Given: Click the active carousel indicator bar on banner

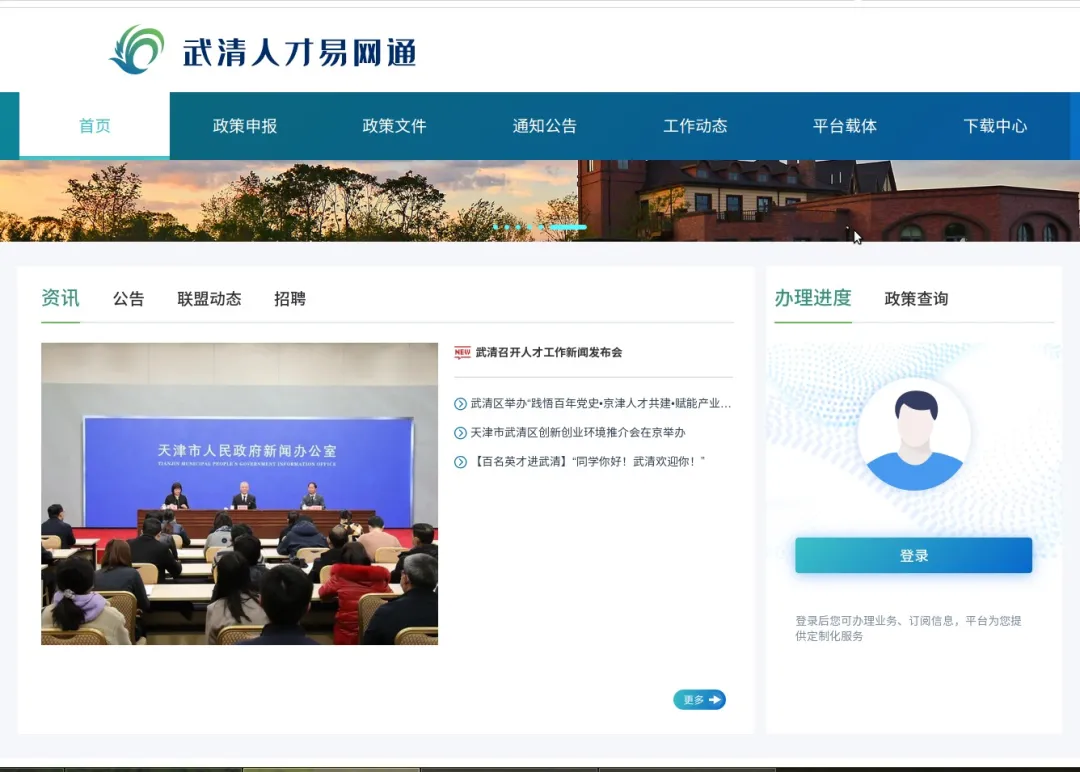Looking at the screenshot, I should point(568,227).
